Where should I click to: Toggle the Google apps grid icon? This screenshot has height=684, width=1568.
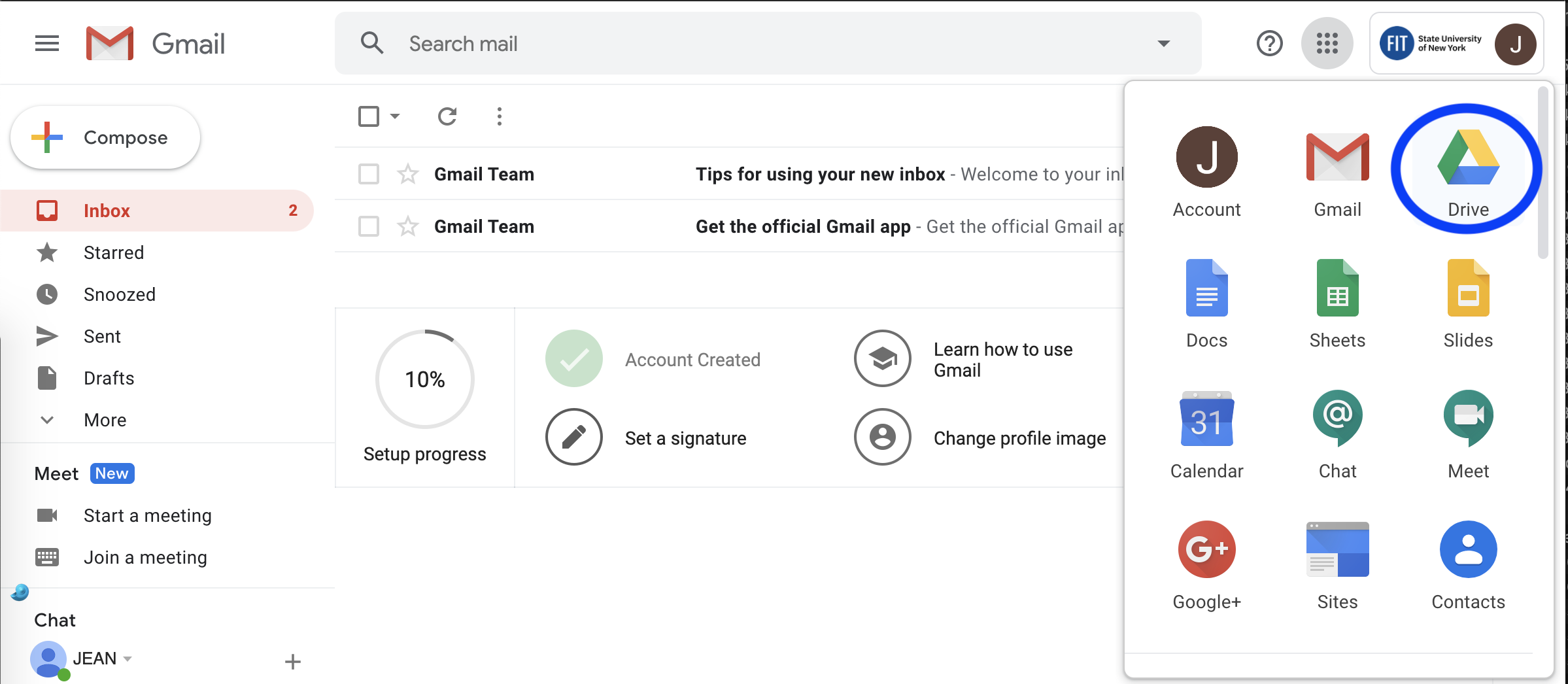[x=1327, y=44]
